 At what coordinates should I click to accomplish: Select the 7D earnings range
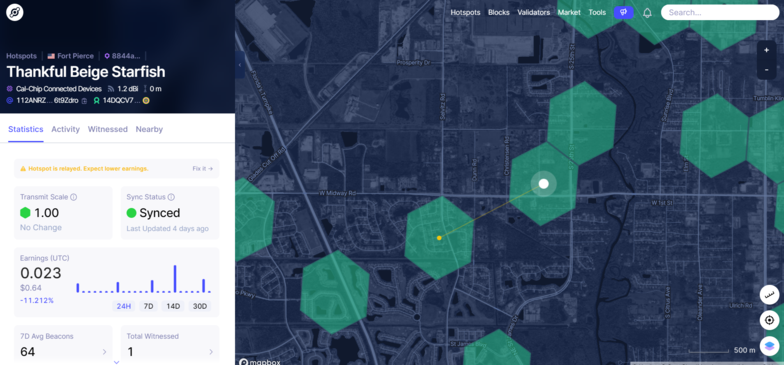coord(148,306)
